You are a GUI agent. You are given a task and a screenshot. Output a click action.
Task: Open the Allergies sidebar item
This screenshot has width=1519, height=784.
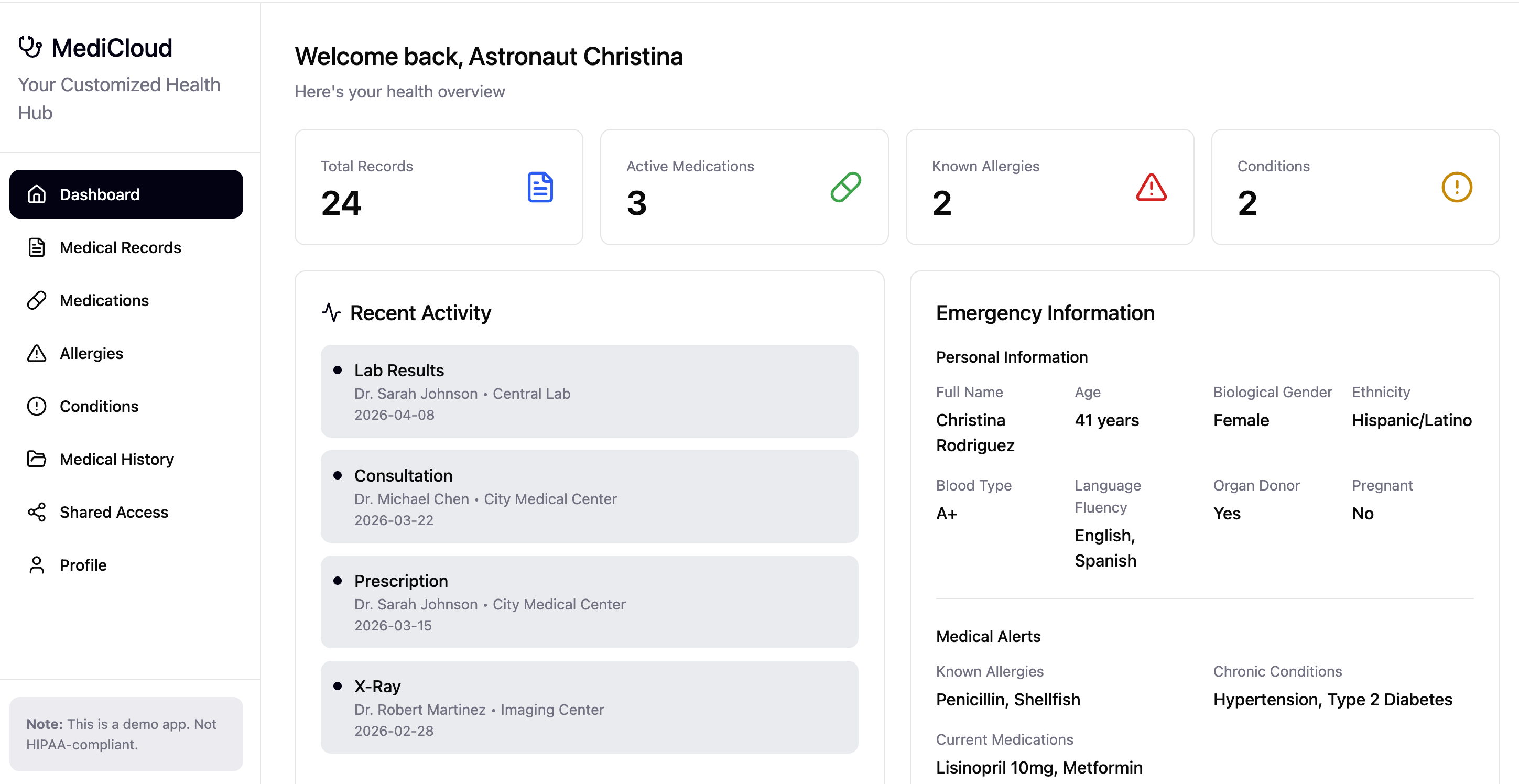[91, 353]
